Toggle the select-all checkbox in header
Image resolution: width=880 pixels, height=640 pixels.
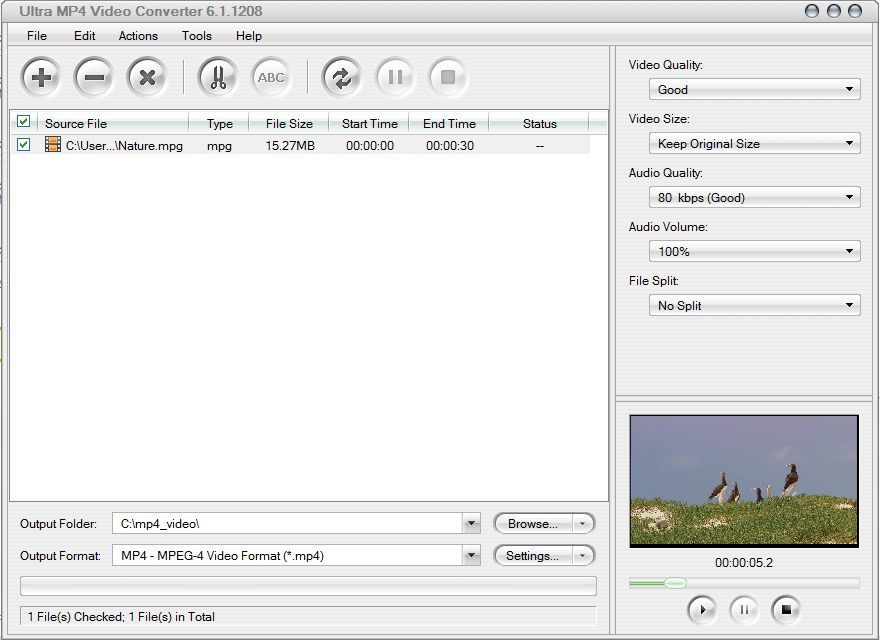pyautogui.click(x=25, y=123)
